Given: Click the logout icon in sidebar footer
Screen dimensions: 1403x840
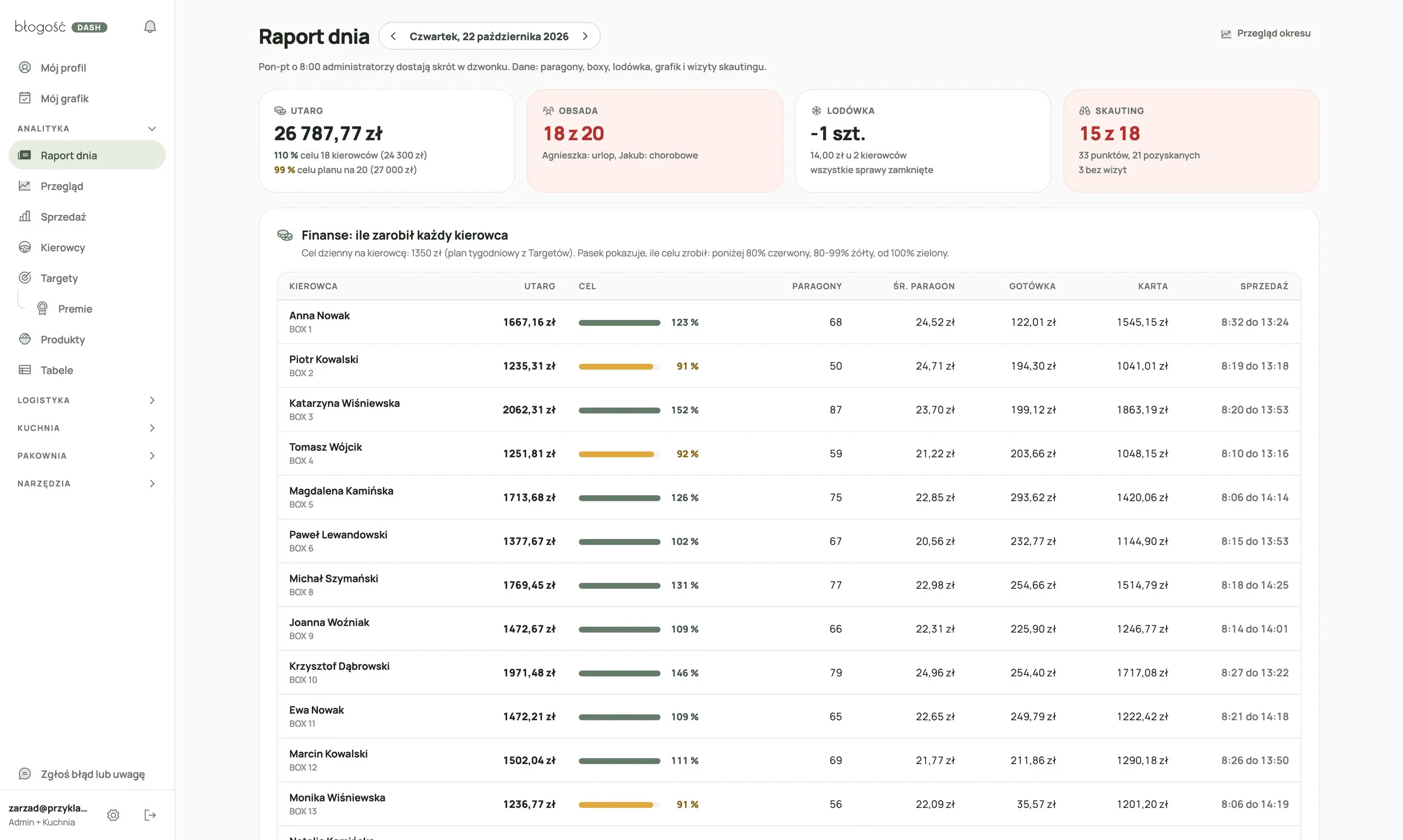Looking at the screenshot, I should click(150, 815).
